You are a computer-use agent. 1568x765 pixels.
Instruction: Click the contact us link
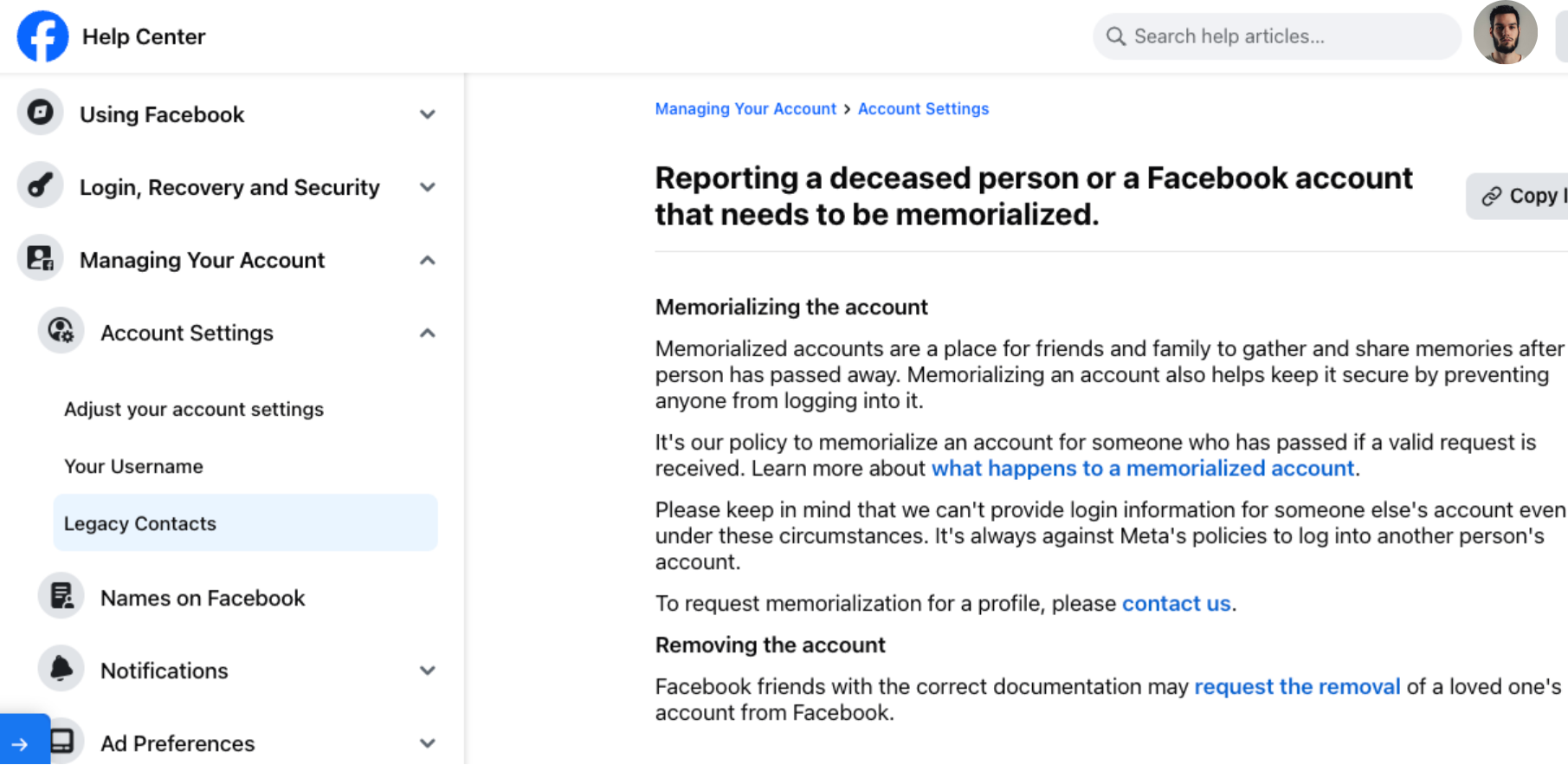click(1176, 603)
